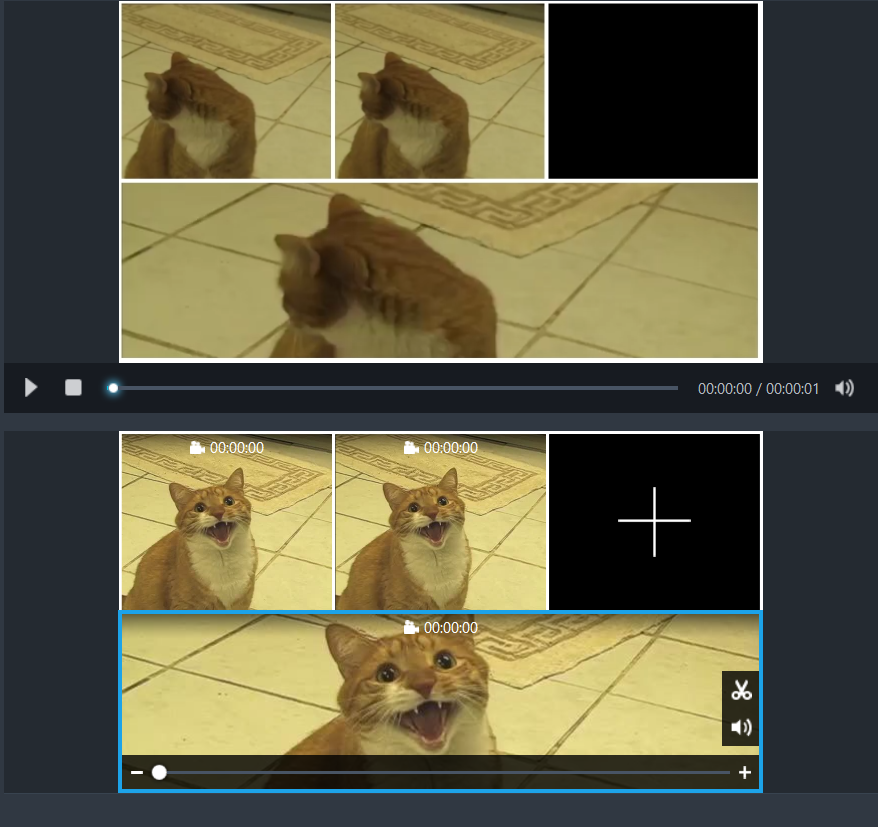Cut the selected clip with the scissors tool
The height and width of the screenshot is (827, 878).
point(741,689)
